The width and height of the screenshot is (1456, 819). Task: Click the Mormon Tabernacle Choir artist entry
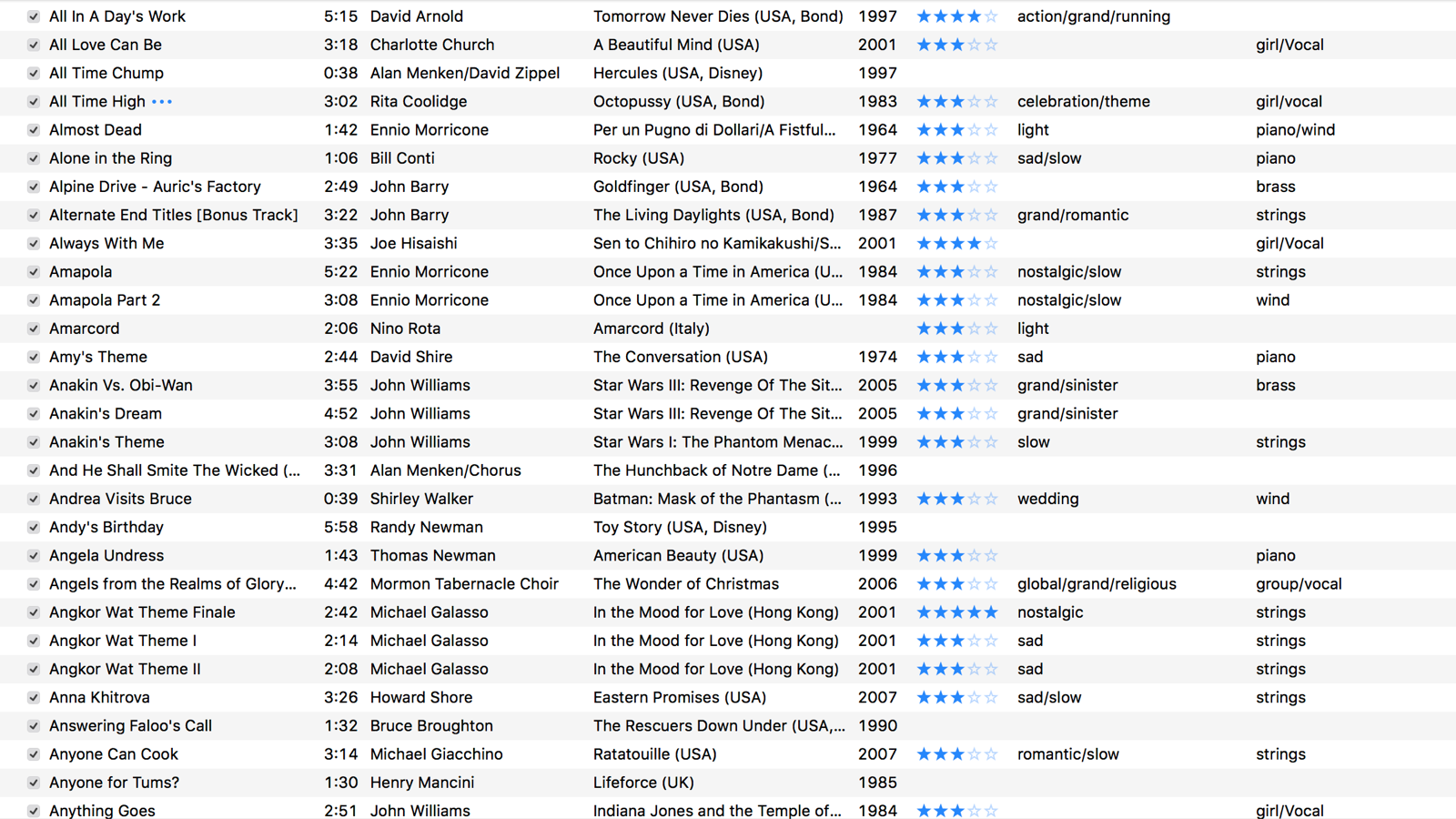tap(464, 584)
